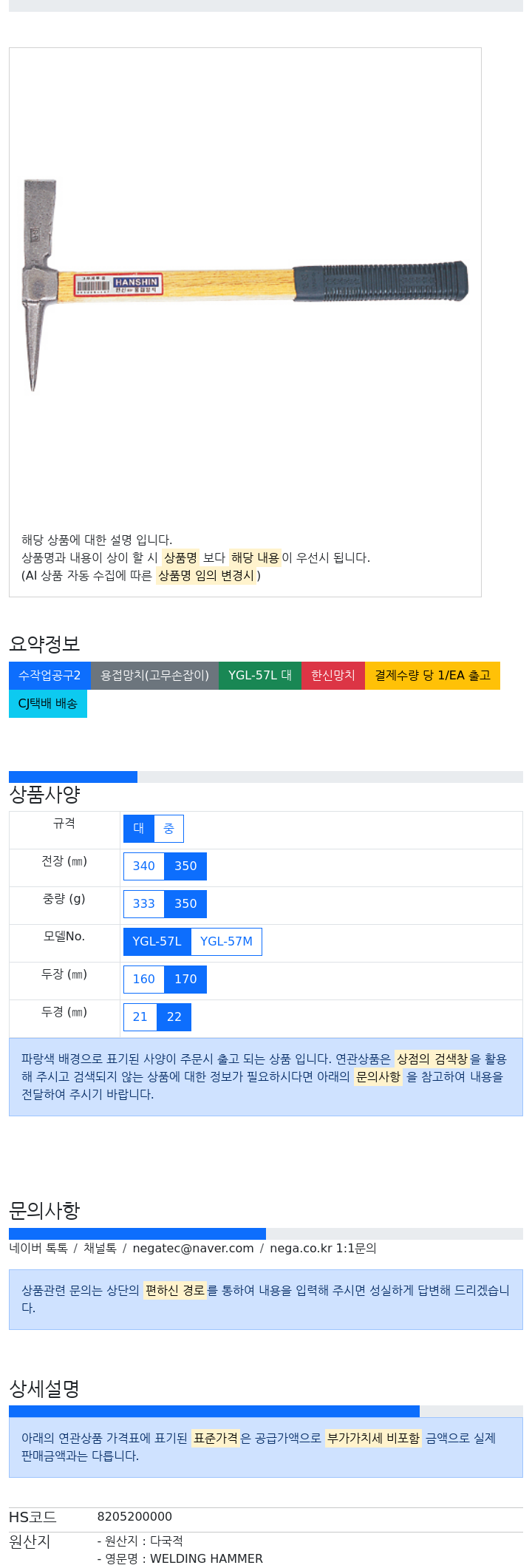Choose 22 for 두경 head diameter
The width and height of the screenshot is (532, 1568).
pyautogui.click(x=174, y=1017)
